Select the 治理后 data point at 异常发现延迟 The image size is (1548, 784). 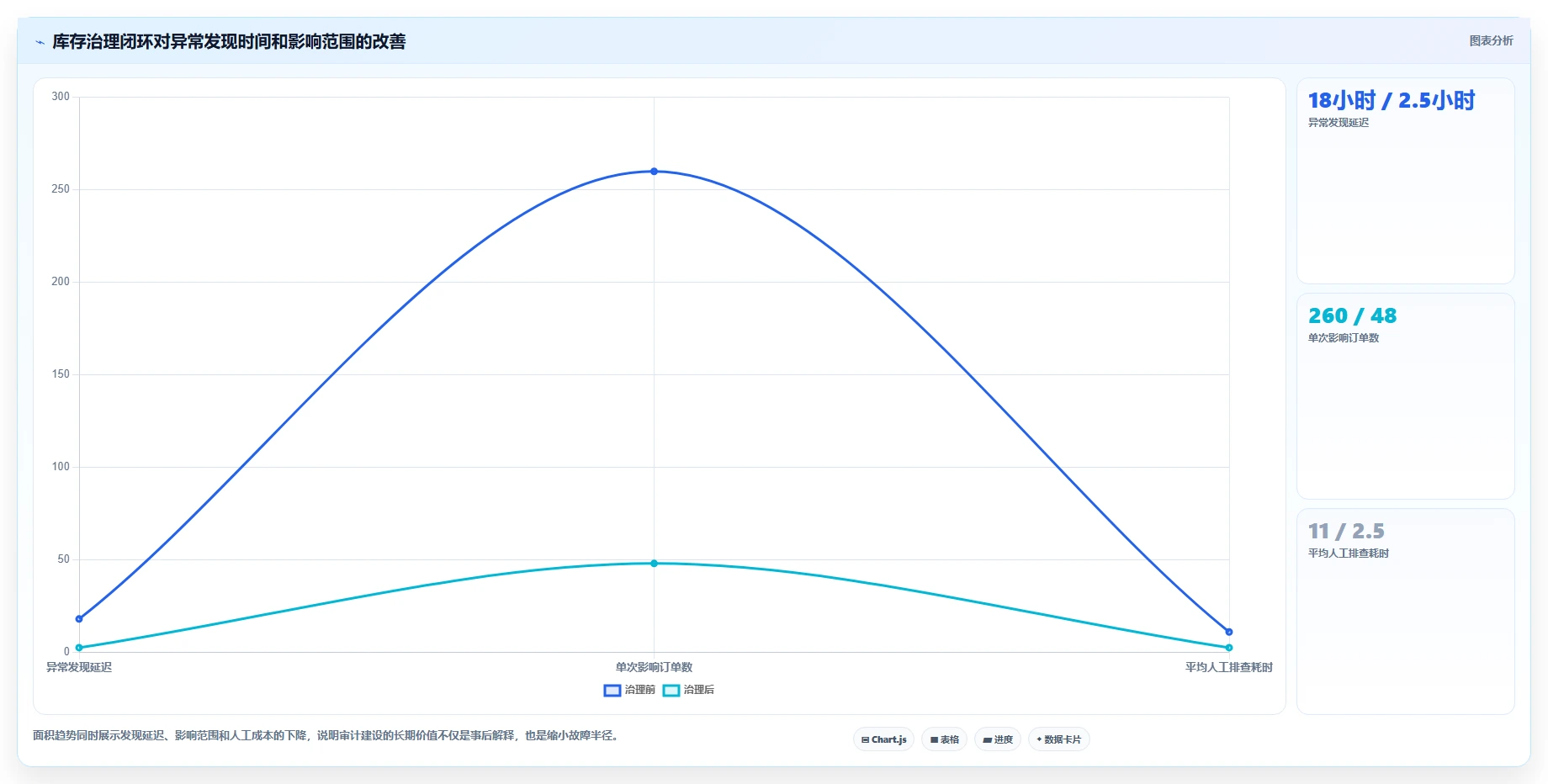pos(79,648)
